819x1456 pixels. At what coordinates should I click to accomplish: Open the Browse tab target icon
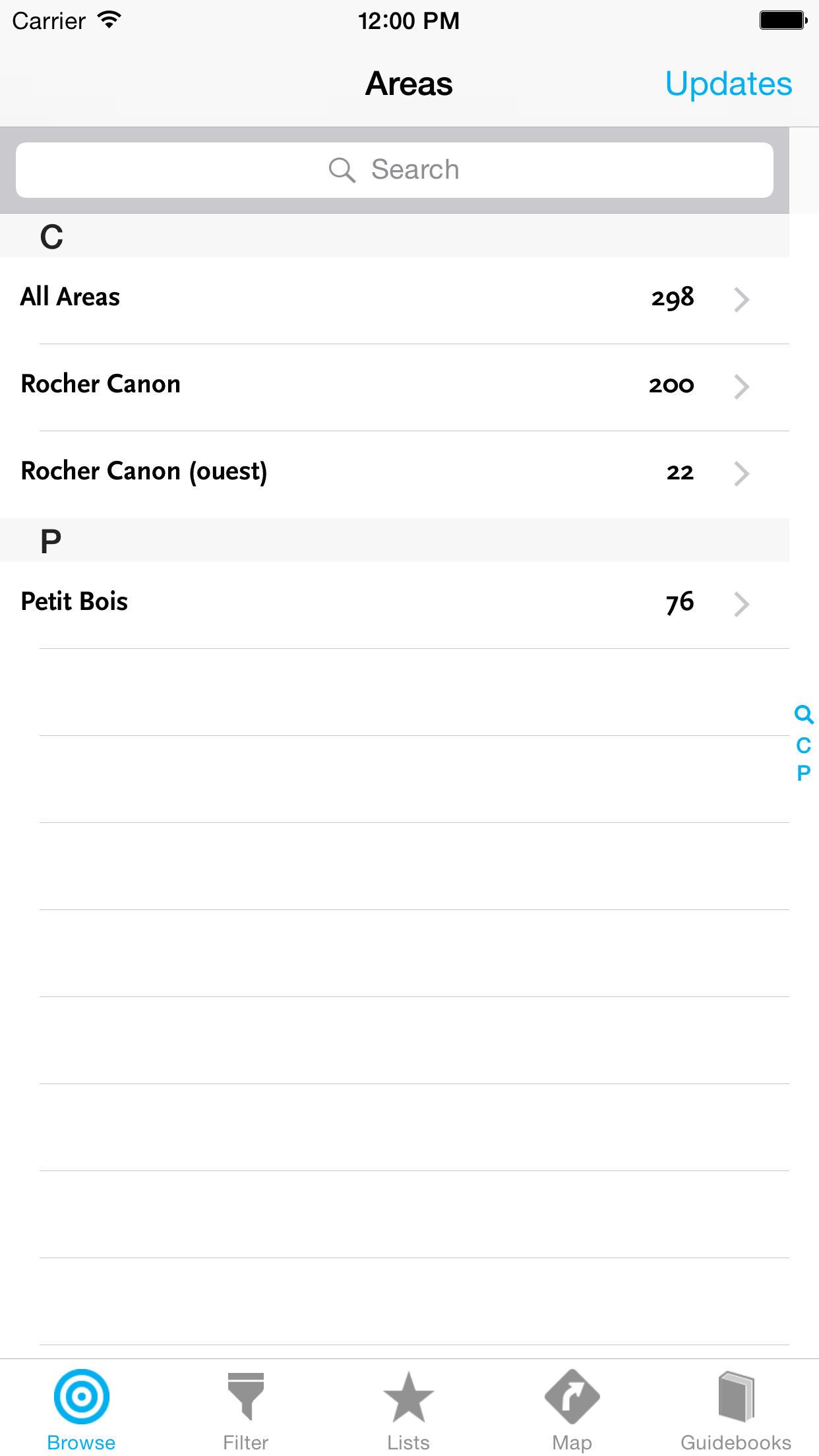click(x=81, y=1396)
